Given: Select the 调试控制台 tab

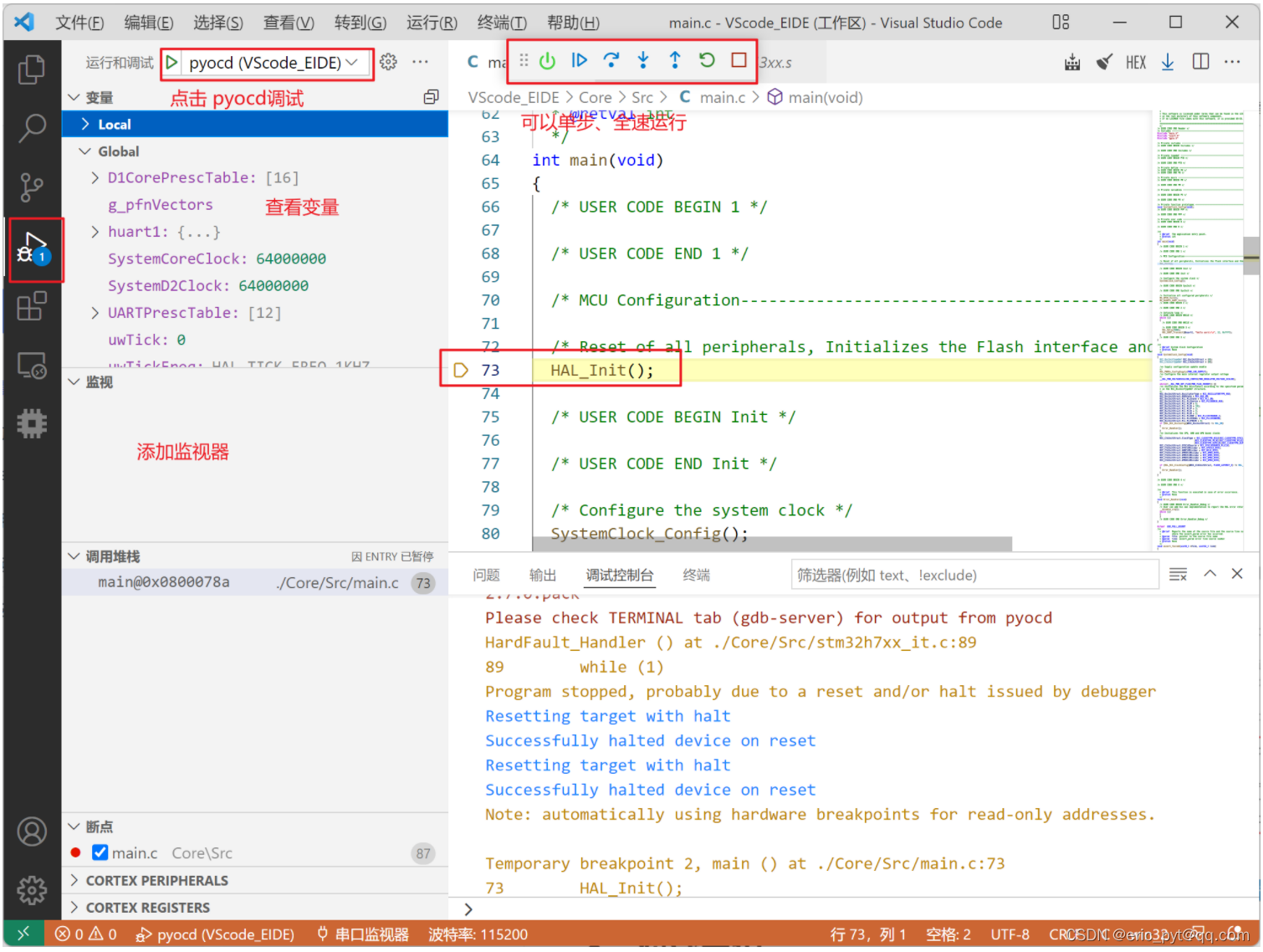Looking at the screenshot, I should pyautogui.click(x=619, y=575).
